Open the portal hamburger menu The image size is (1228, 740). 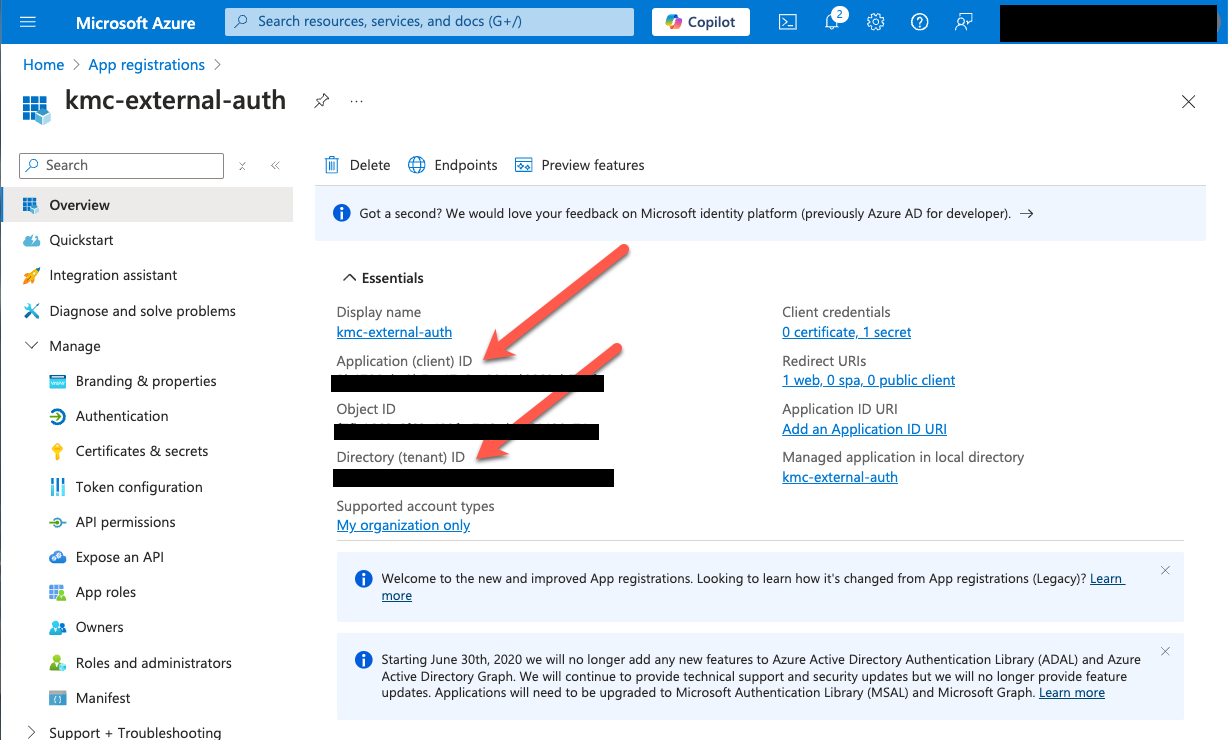click(27, 21)
